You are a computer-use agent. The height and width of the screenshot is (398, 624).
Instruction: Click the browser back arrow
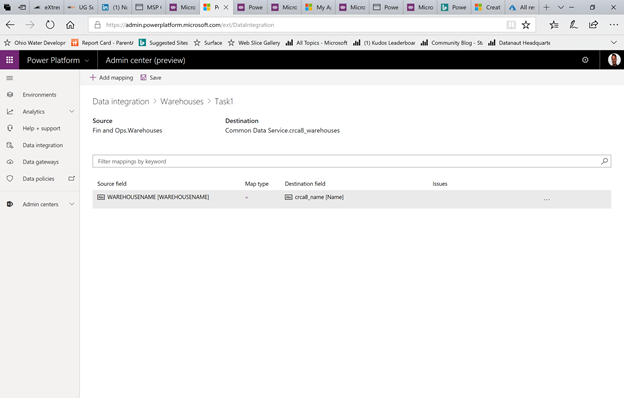pos(10,25)
